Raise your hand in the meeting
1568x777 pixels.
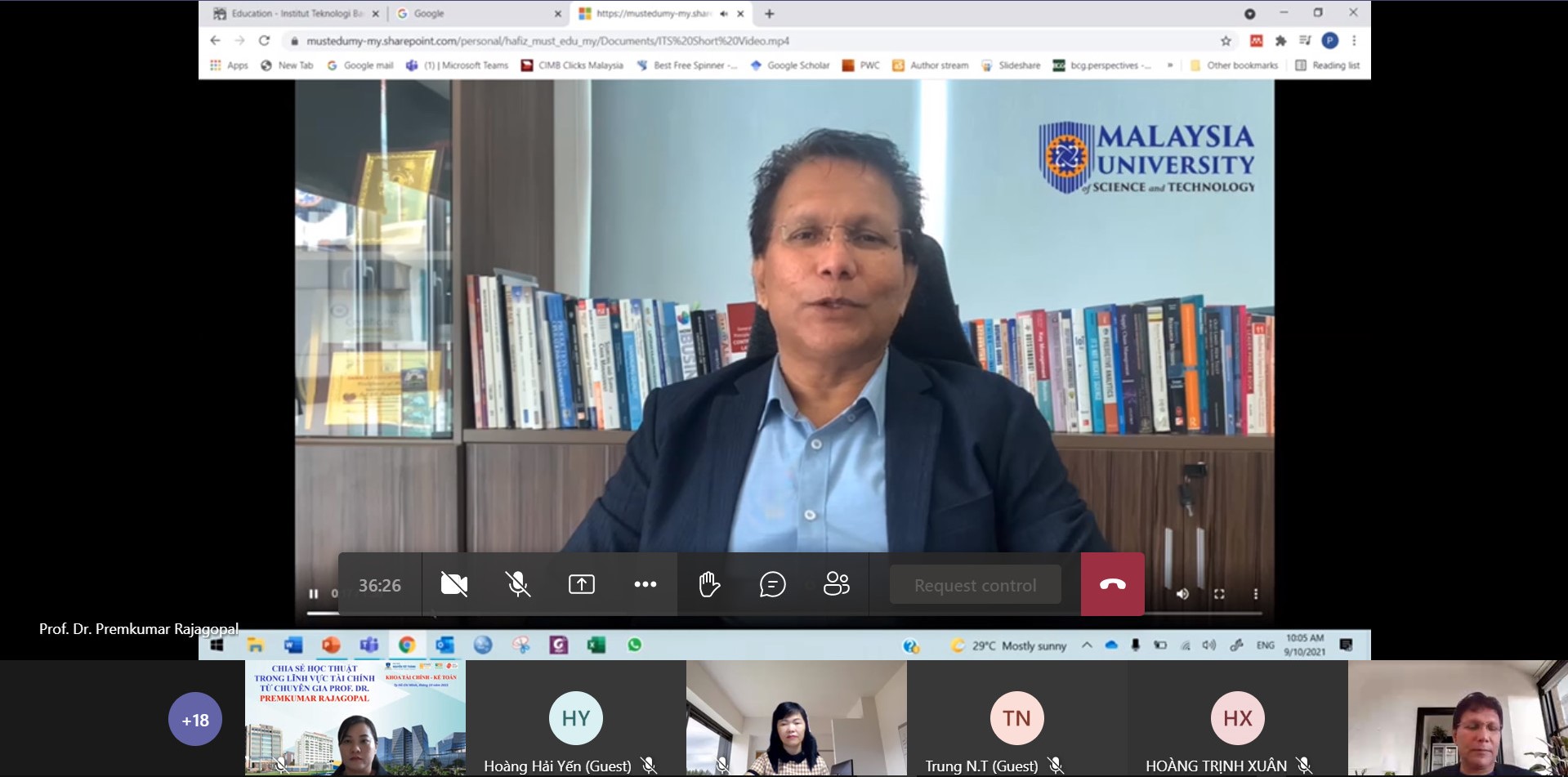708,584
